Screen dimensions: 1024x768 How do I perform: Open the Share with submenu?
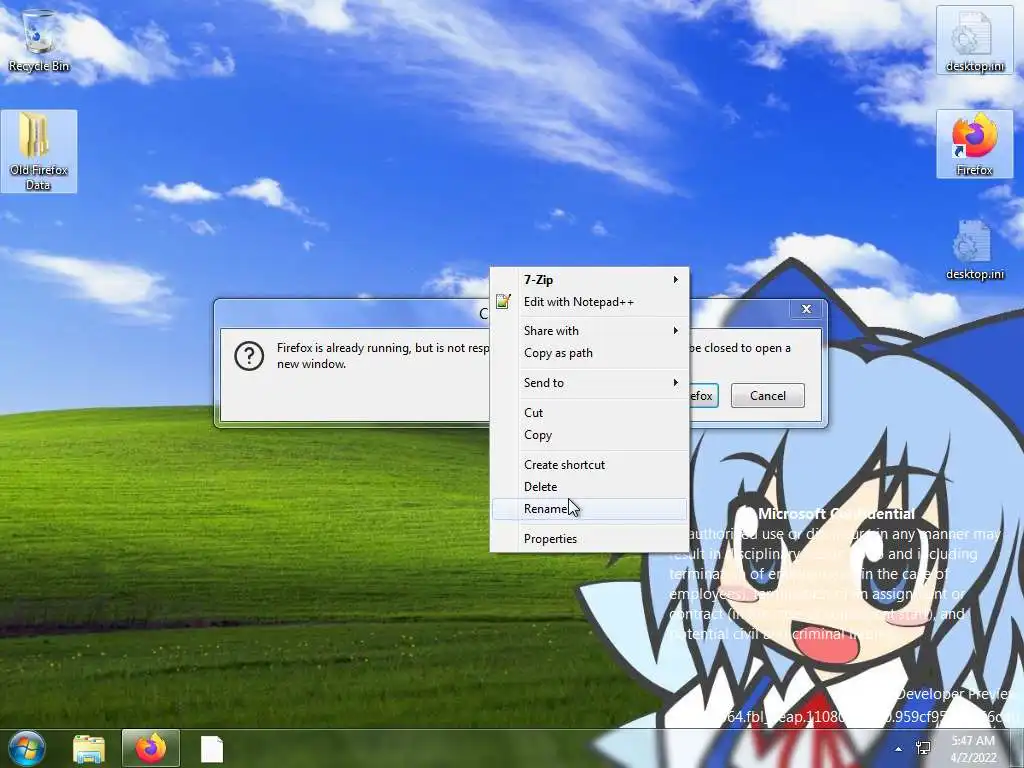tap(590, 330)
